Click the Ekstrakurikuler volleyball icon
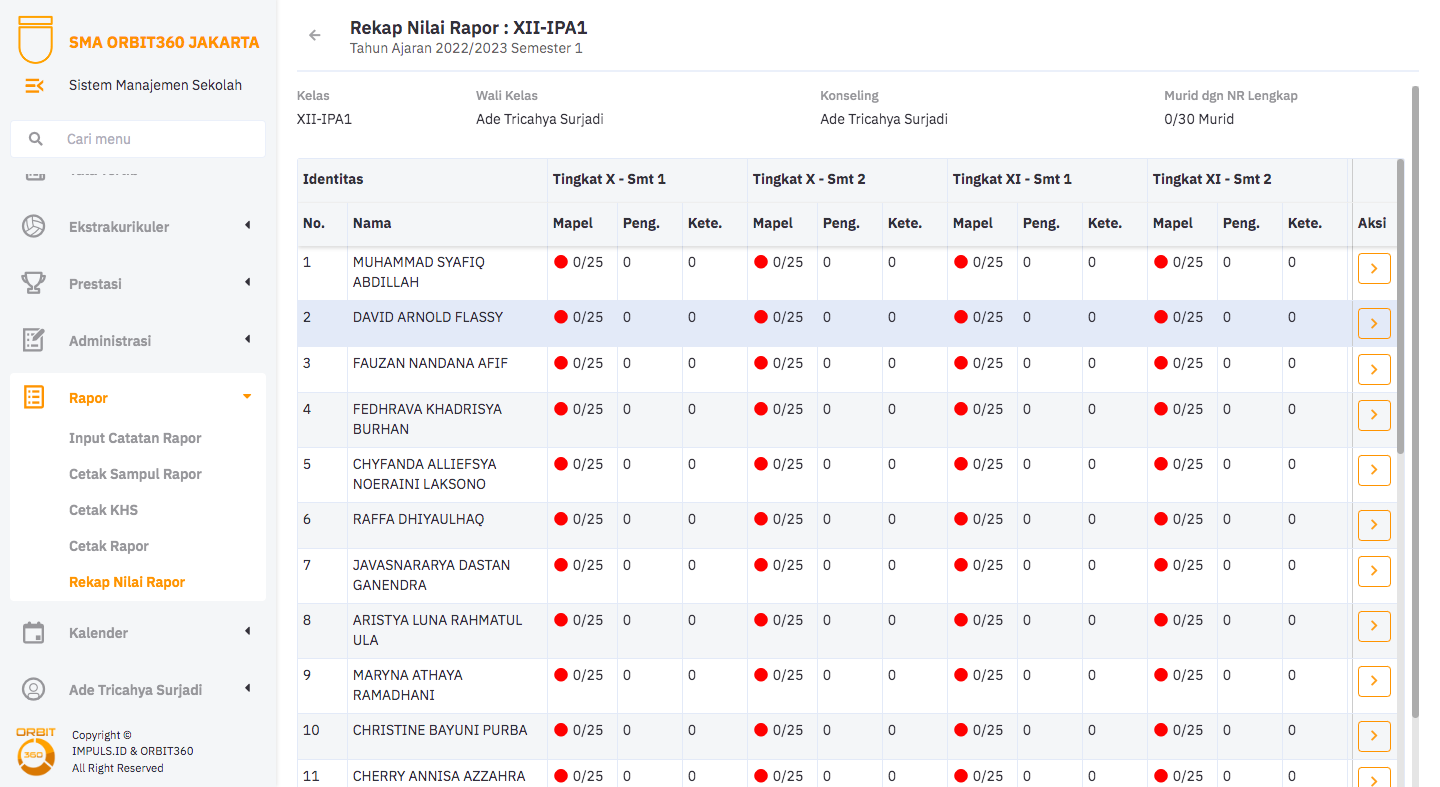Viewport: 1440px width, 787px height. pos(34,227)
